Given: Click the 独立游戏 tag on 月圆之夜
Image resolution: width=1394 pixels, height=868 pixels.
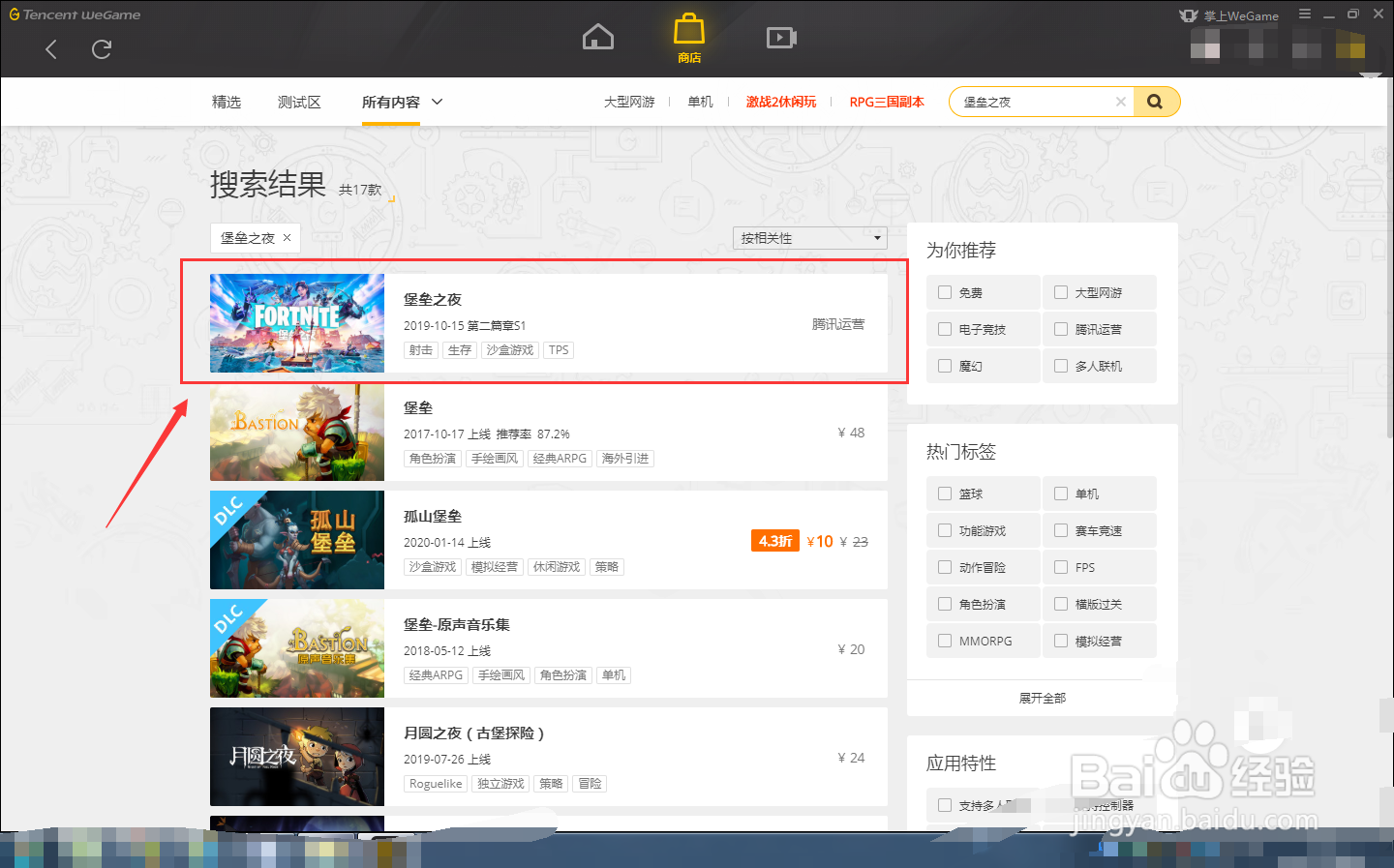Looking at the screenshot, I should pyautogui.click(x=500, y=784).
